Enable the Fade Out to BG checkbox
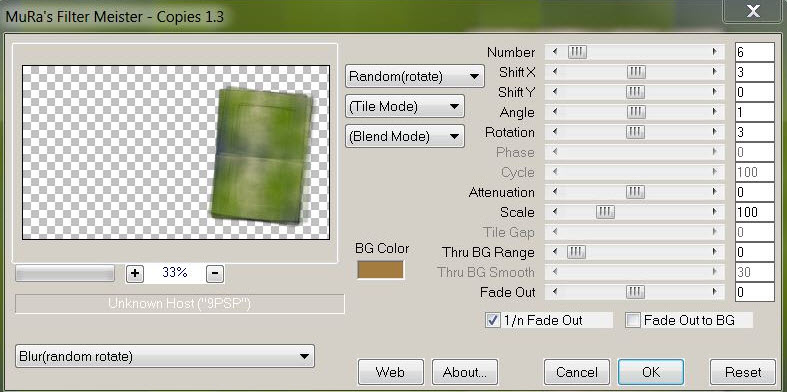This screenshot has height=392, width=787. (x=633, y=320)
